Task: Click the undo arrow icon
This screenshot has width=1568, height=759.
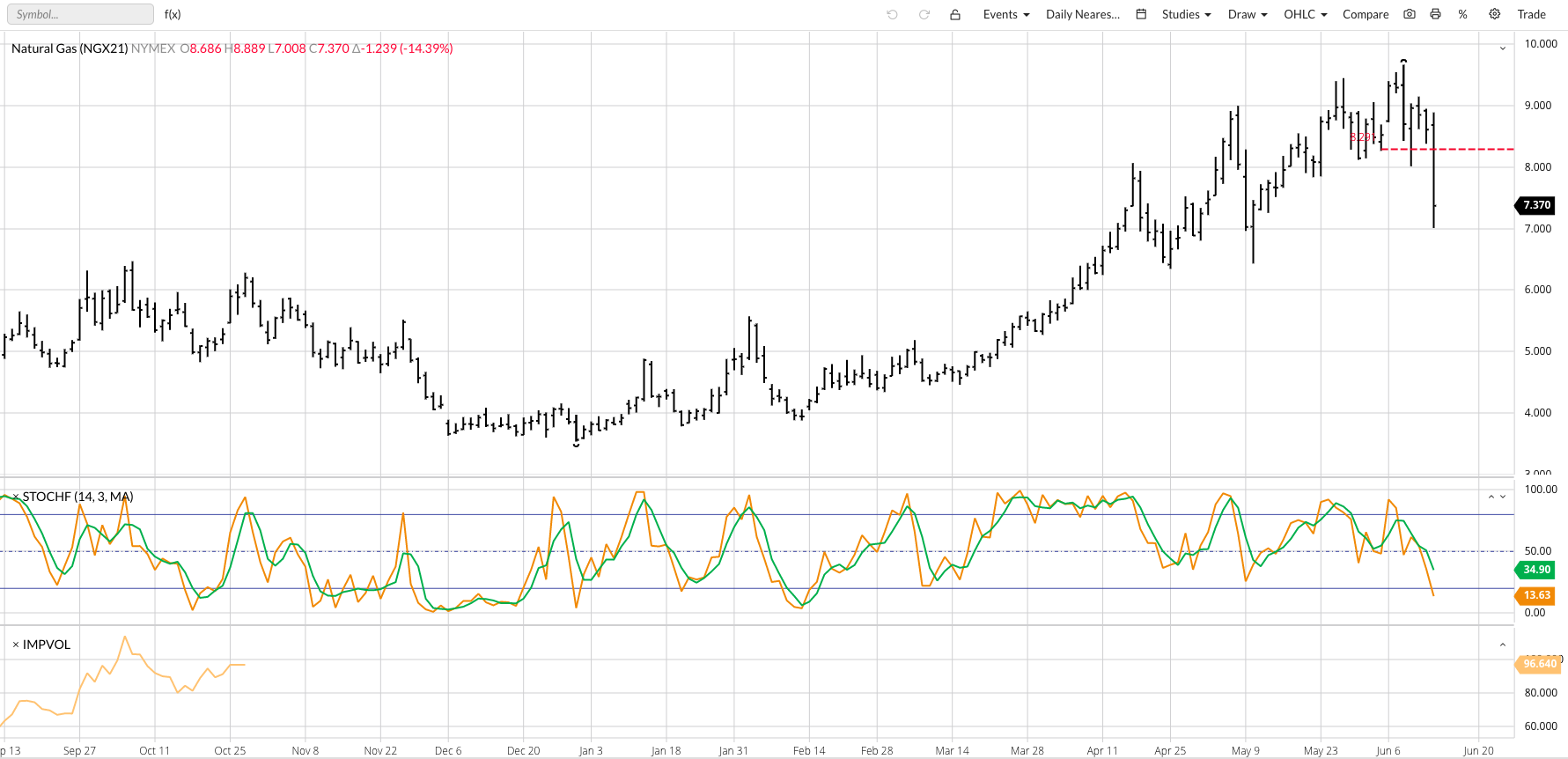Action: click(892, 14)
